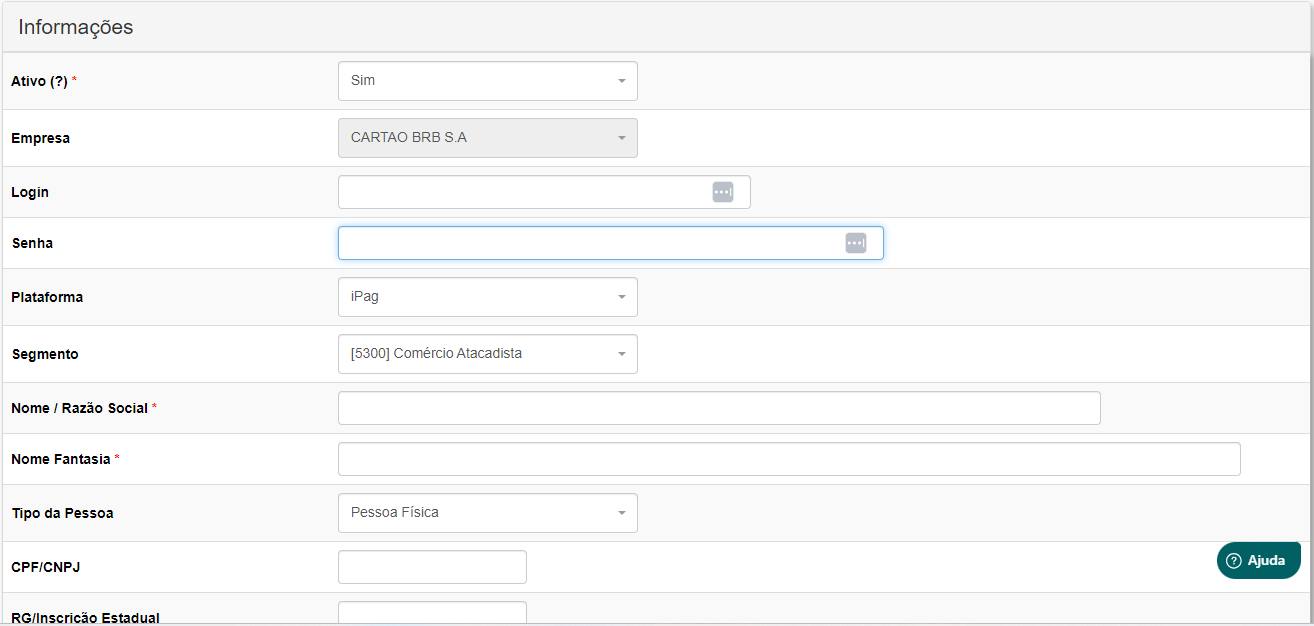
Task: Click the password manager icon in the Login field
Action: pyautogui.click(x=723, y=192)
